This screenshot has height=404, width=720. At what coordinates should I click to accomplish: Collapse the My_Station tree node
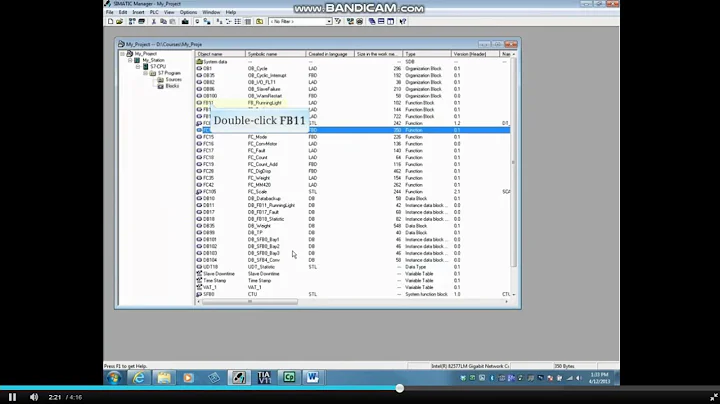coord(130,60)
